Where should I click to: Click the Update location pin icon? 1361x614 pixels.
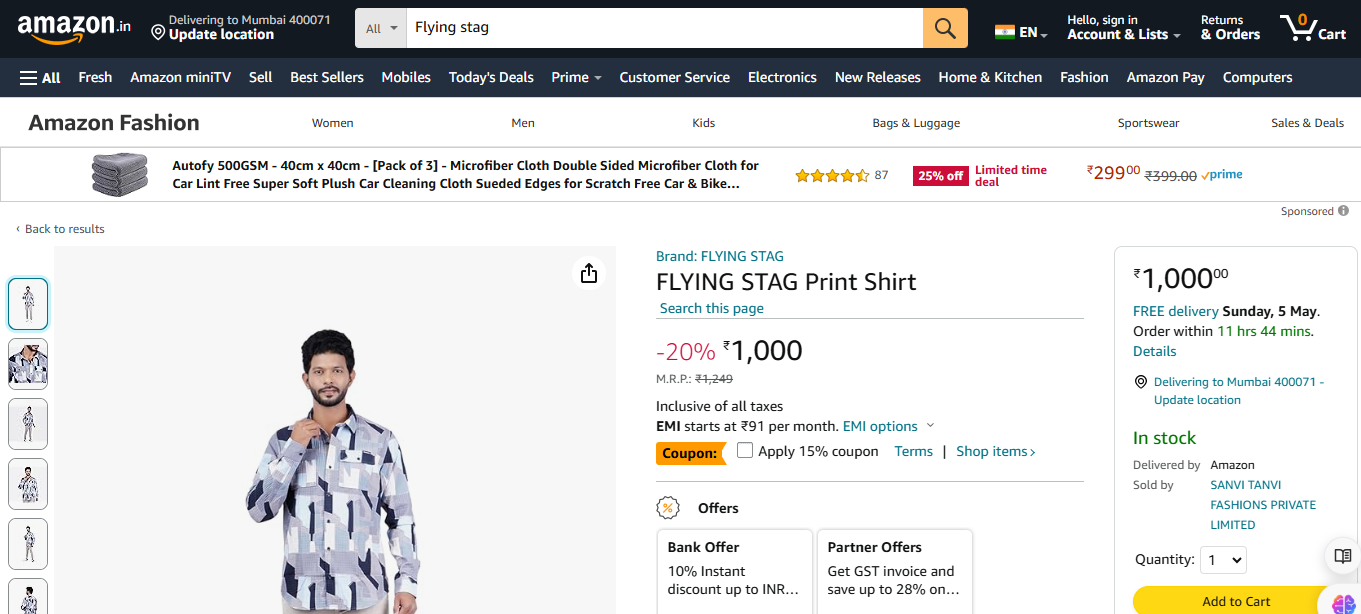(x=158, y=33)
